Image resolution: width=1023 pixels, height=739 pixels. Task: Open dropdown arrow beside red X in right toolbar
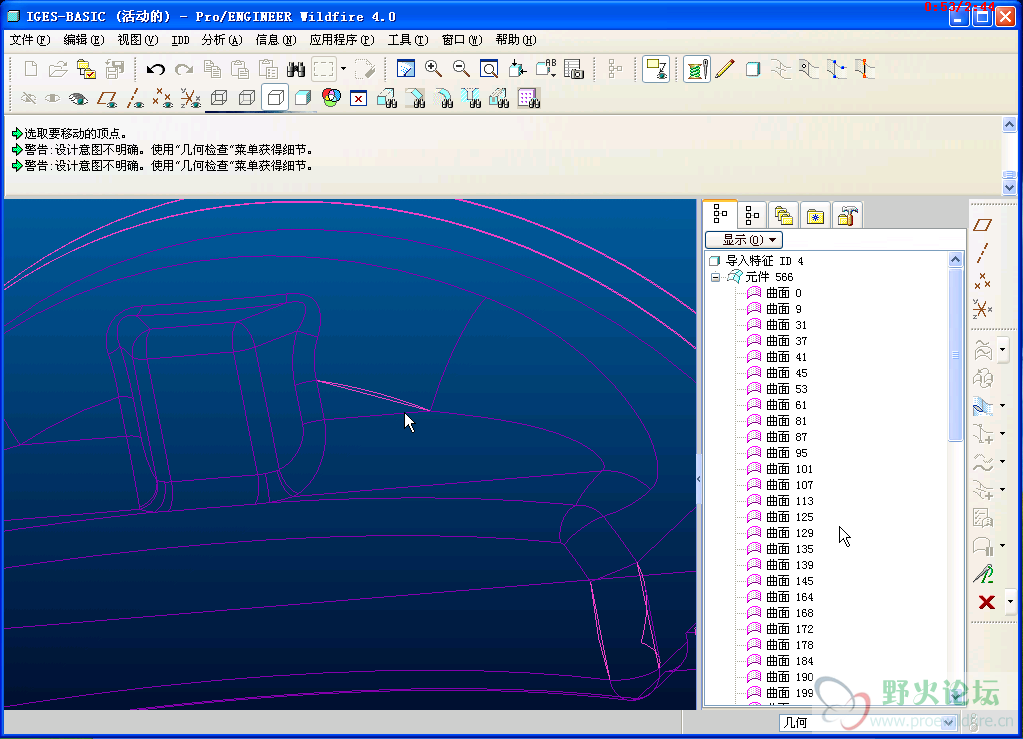click(1010, 601)
